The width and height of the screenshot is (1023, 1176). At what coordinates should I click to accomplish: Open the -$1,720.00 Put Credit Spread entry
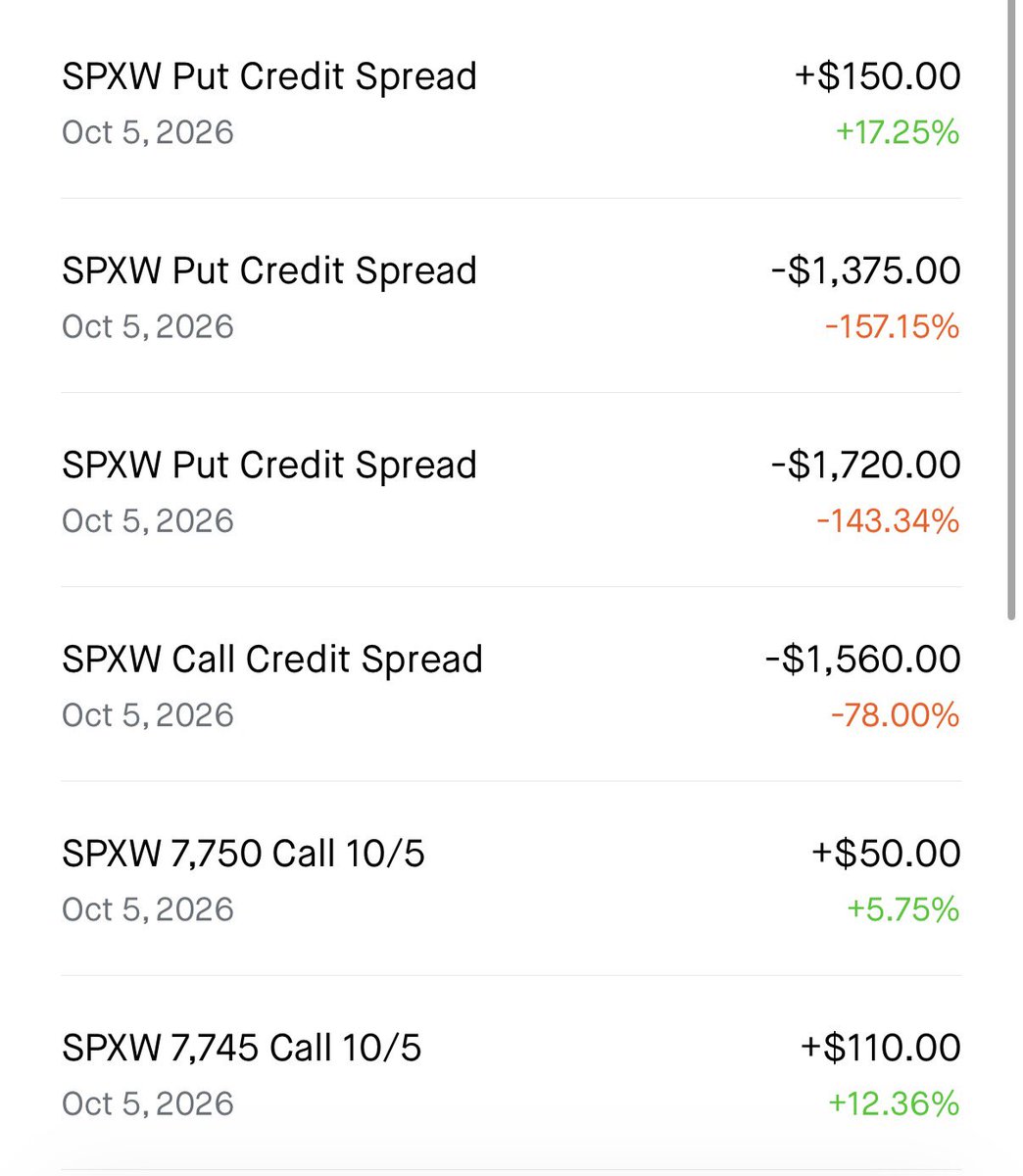click(x=511, y=490)
